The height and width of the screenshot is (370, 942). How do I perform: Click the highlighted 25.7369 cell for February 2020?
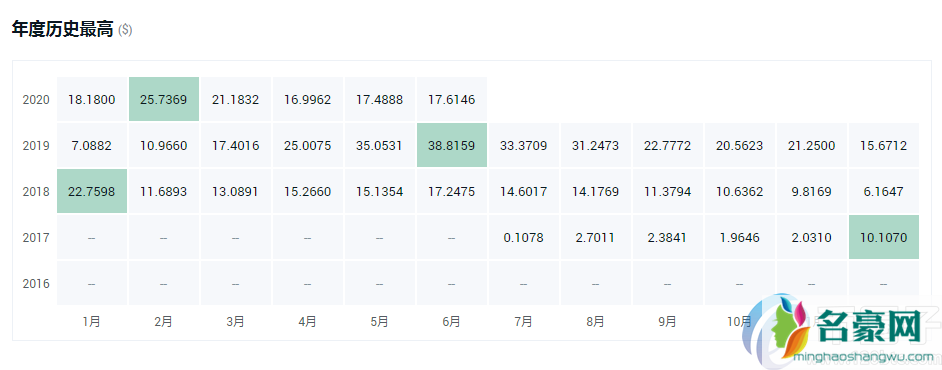[163, 99]
